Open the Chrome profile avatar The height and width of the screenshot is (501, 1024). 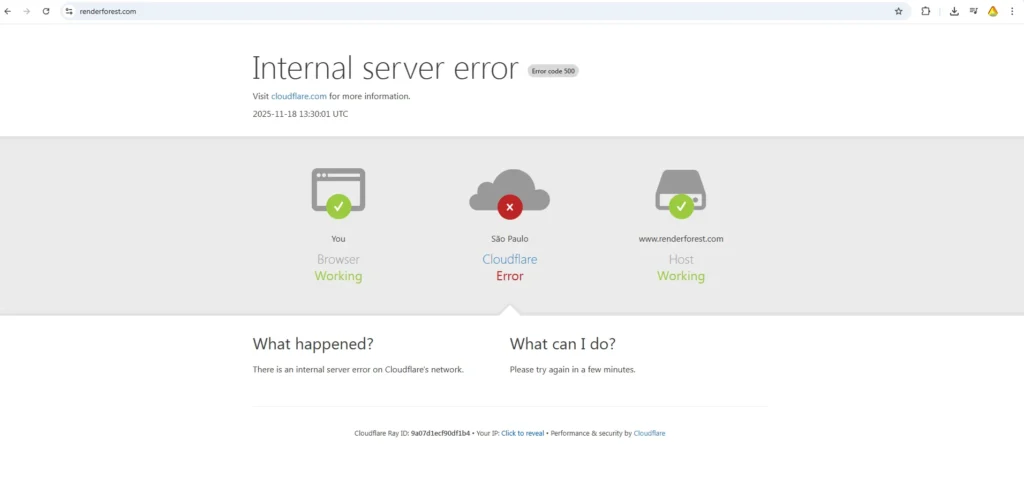[993, 11]
